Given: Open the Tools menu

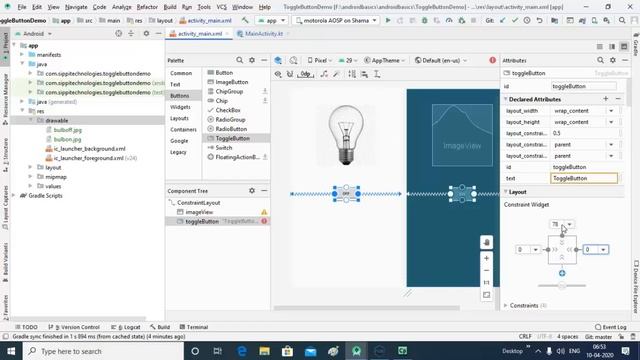Looking at the screenshot, I should point(204,7).
